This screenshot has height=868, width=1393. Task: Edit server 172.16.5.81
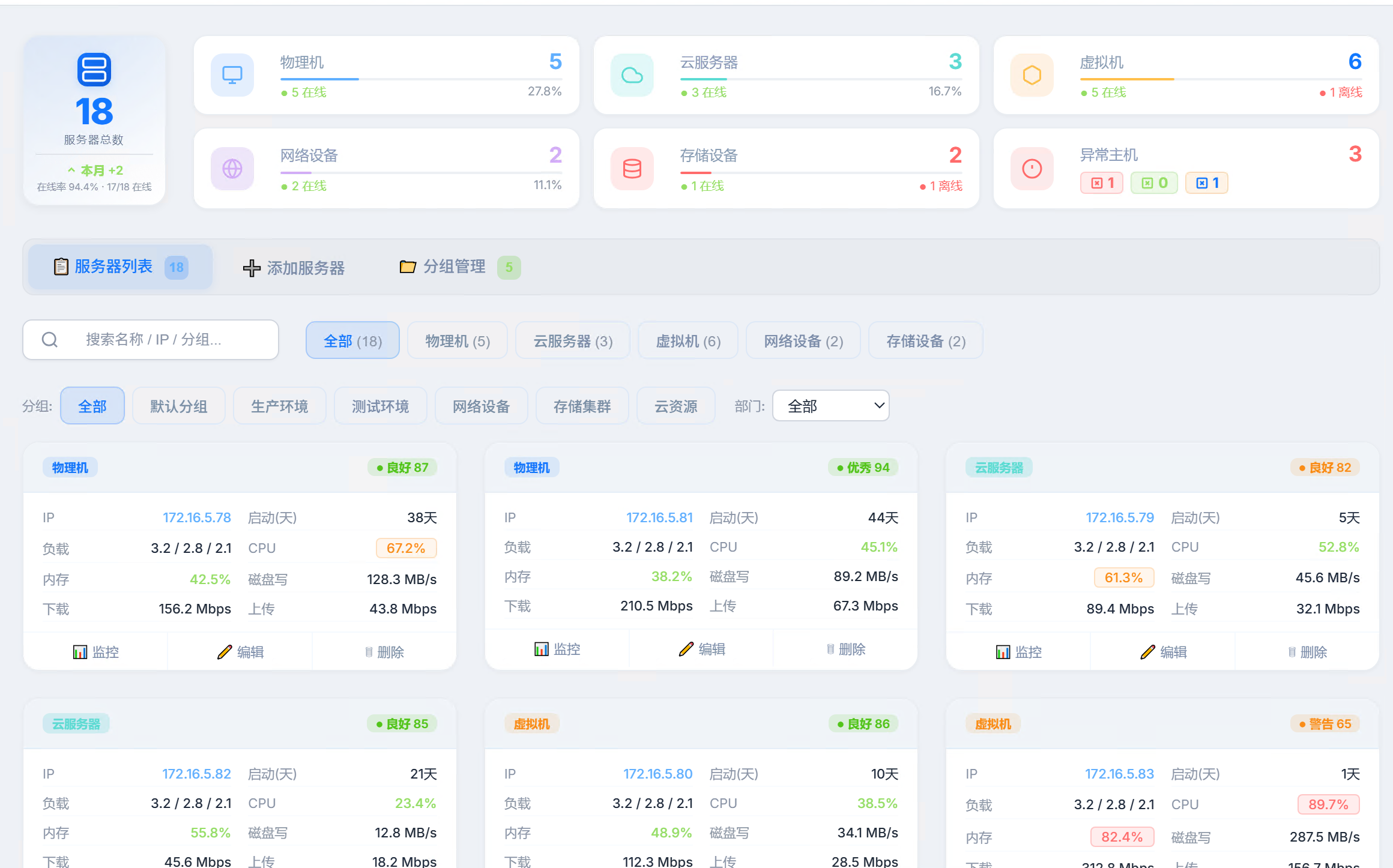click(x=702, y=649)
